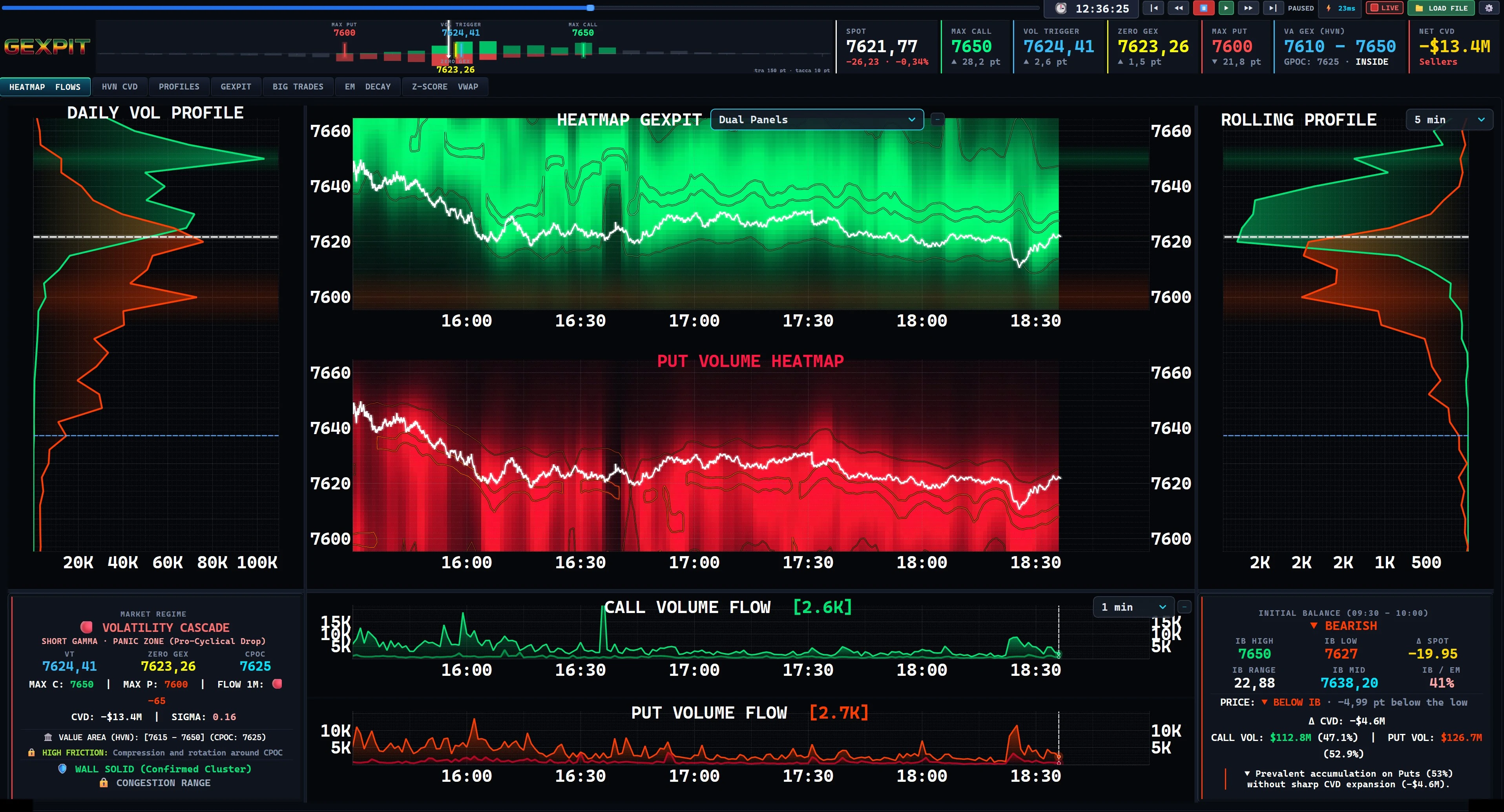
Task: Click the lock icon beside HIGH FRICTION
Action: tap(31, 752)
